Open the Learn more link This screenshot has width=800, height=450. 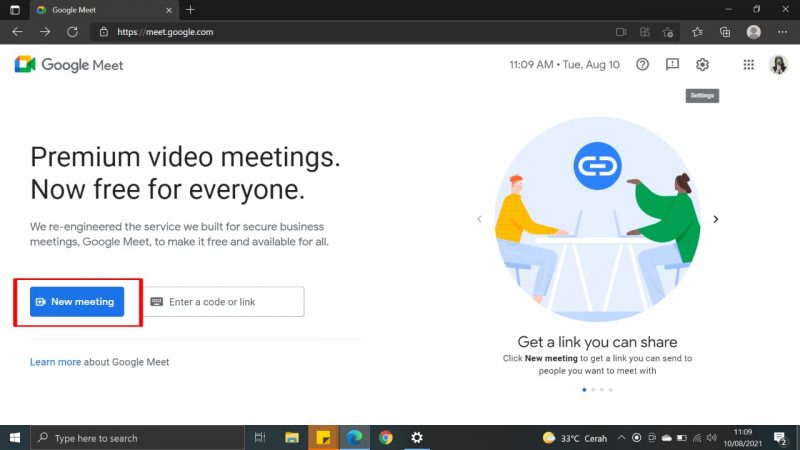55,362
